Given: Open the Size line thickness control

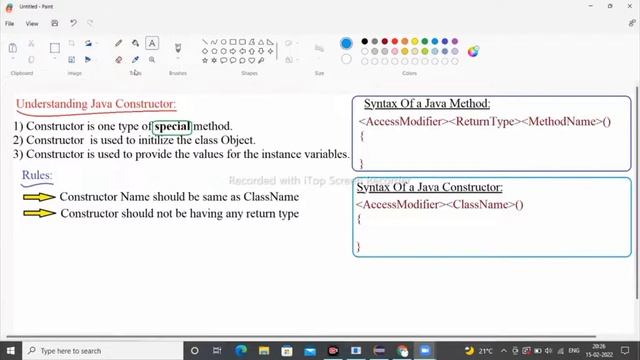Looking at the screenshot, I should [x=319, y=49].
